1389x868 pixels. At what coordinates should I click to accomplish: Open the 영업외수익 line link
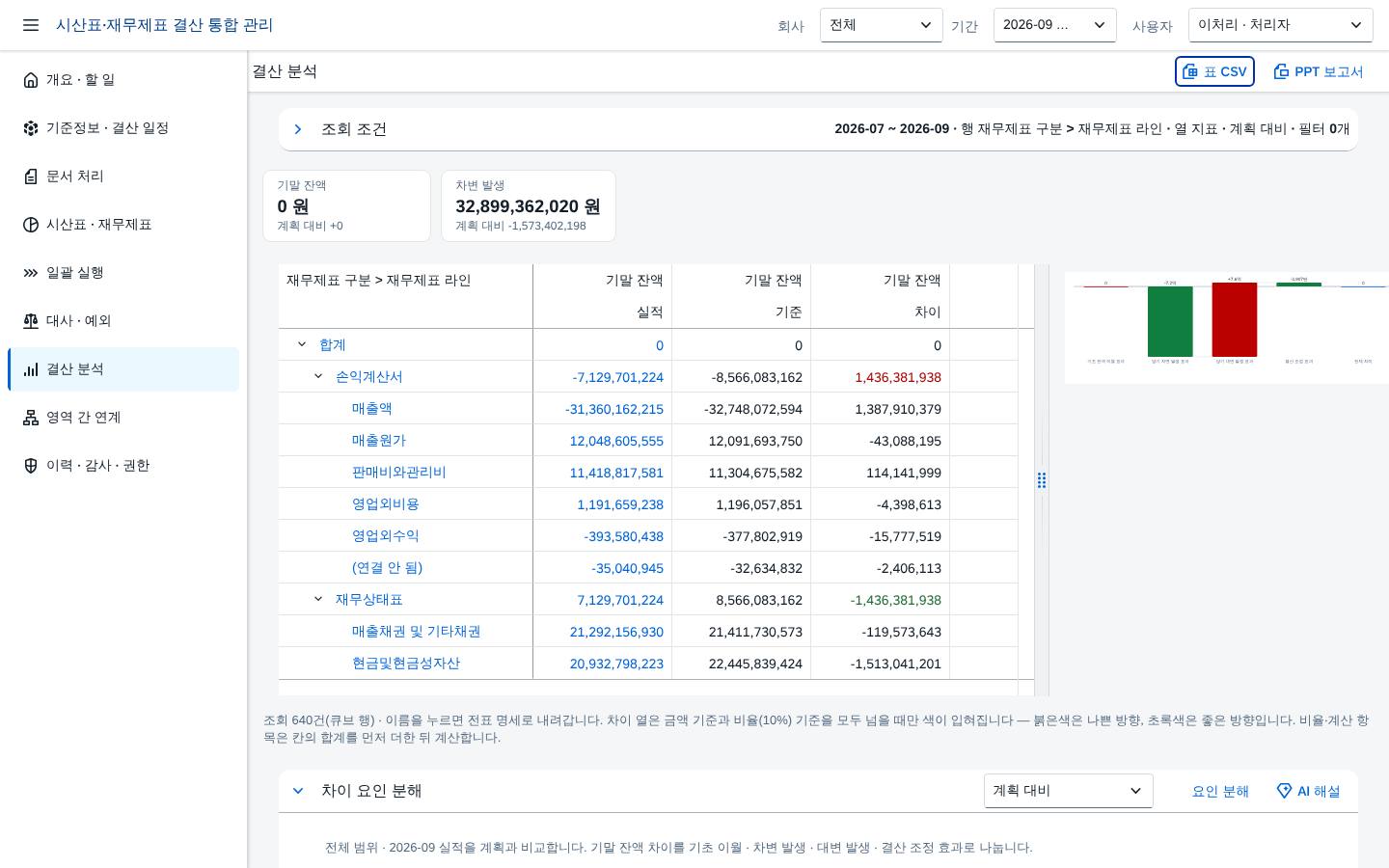[x=386, y=536]
